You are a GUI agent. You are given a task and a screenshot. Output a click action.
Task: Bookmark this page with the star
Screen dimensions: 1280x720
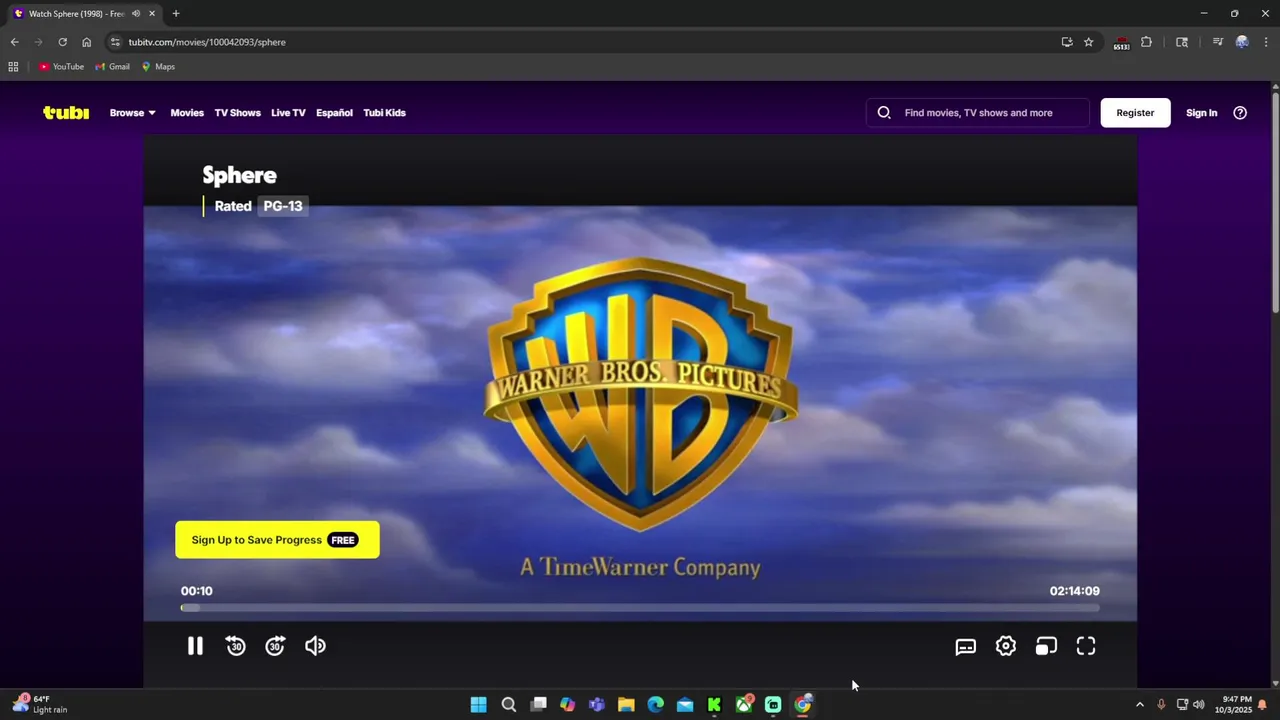(x=1088, y=42)
